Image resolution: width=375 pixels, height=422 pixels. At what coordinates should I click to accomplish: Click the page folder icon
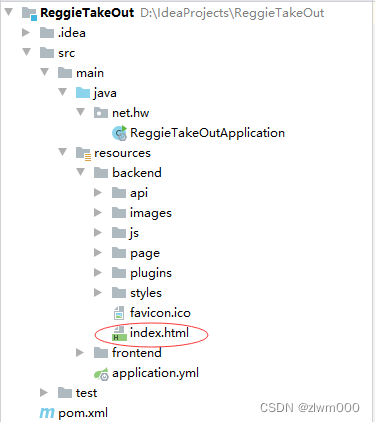tap(119, 253)
